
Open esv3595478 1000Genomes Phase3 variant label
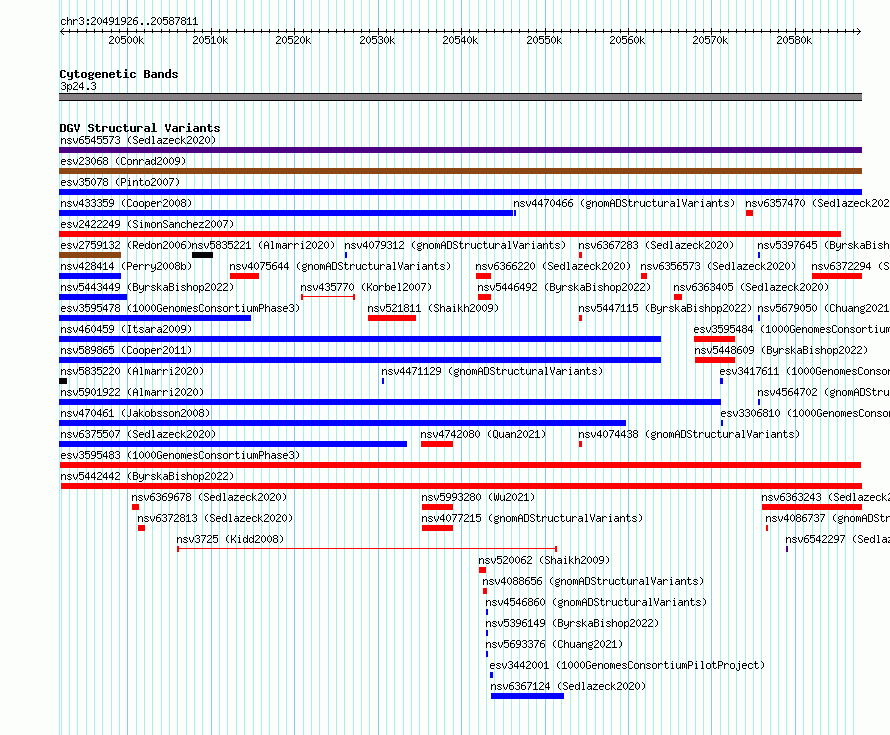pos(180,308)
